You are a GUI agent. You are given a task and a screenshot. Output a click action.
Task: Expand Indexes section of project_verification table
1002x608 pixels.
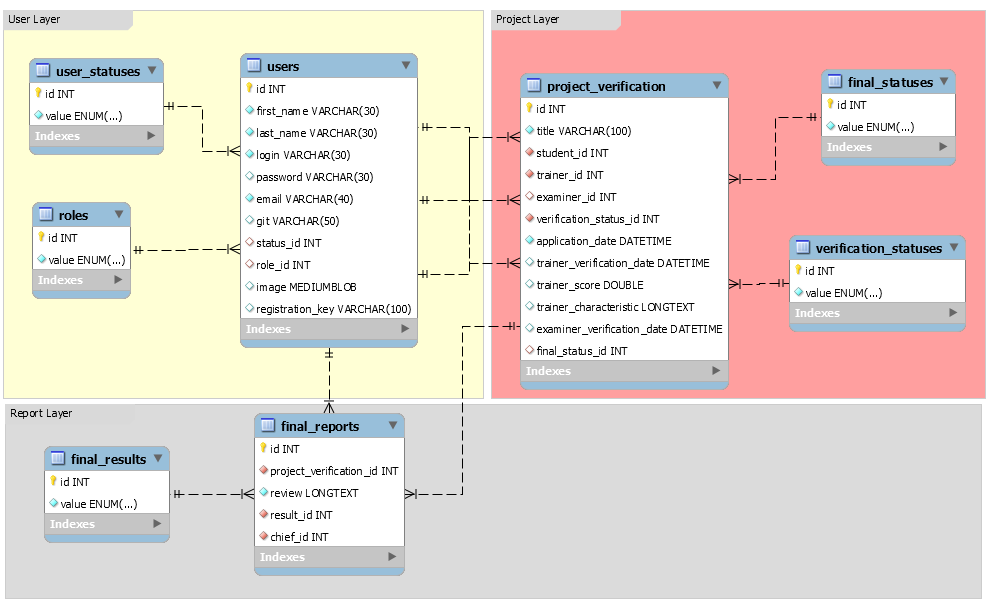tap(716, 370)
